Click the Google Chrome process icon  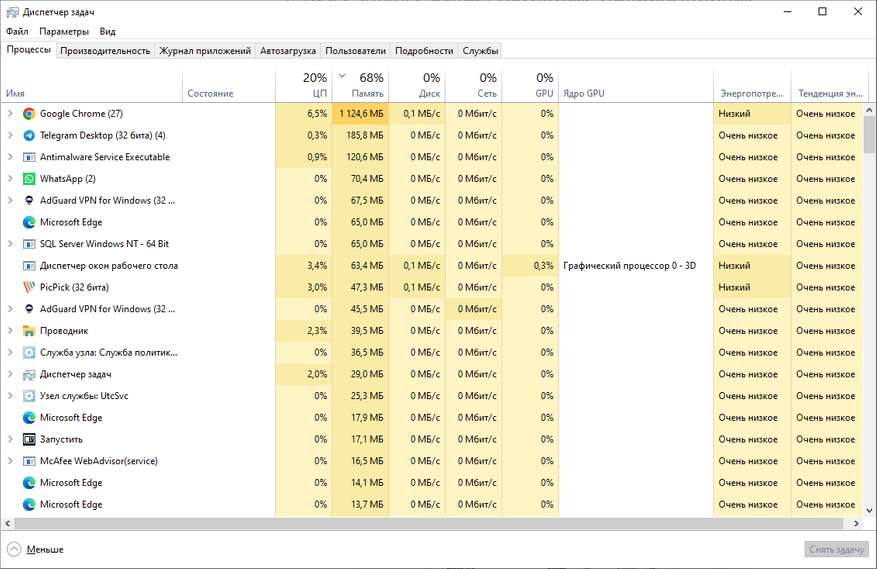click(29, 114)
